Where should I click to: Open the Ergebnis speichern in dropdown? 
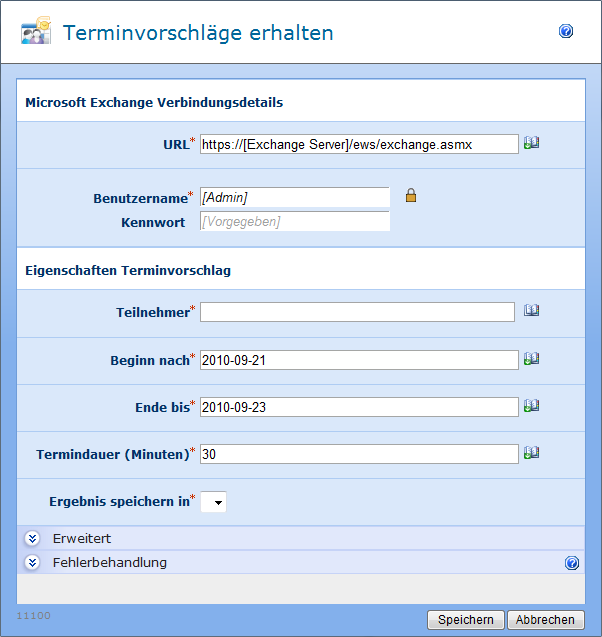click(214, 502)
